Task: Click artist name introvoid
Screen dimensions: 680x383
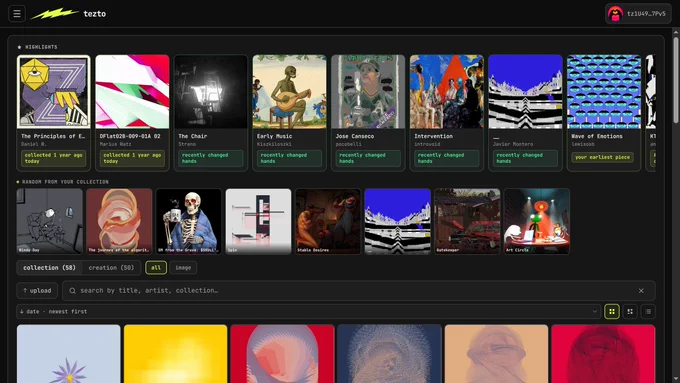Action: [x=427, y=144]
